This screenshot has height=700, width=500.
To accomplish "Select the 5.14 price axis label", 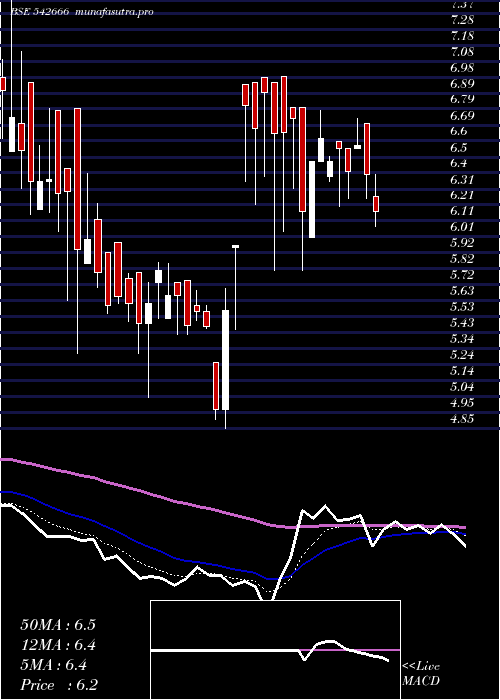I will 462,371.
